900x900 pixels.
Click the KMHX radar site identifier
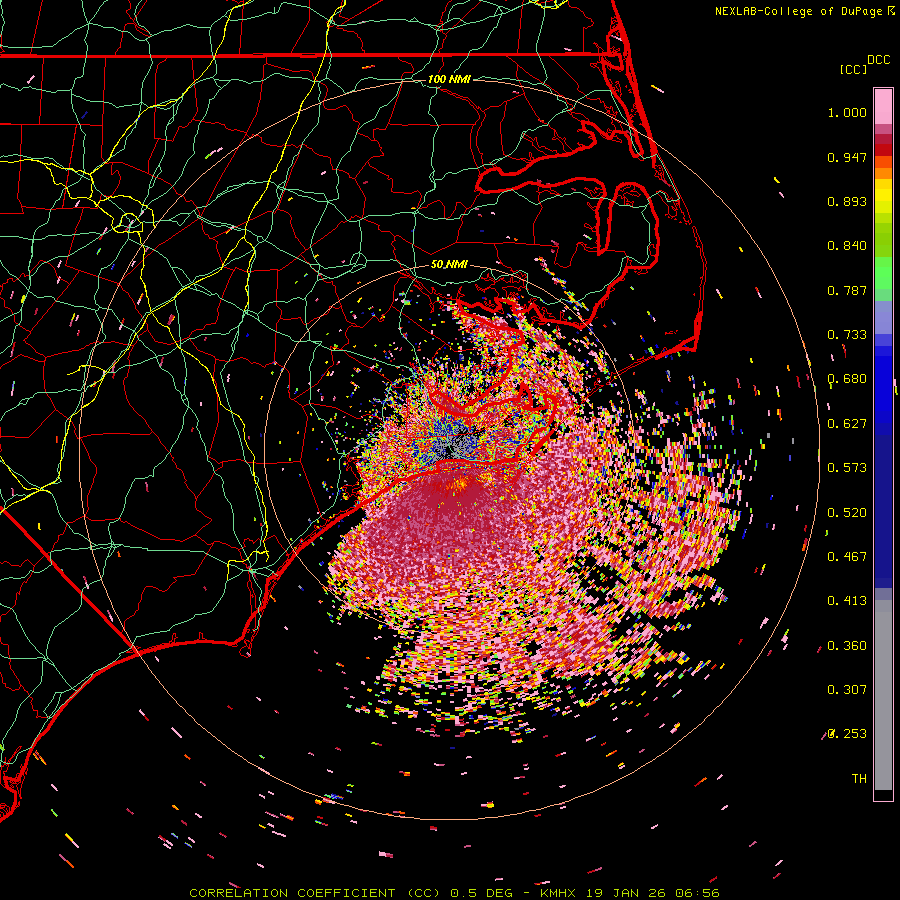click(x=557, y=893)
